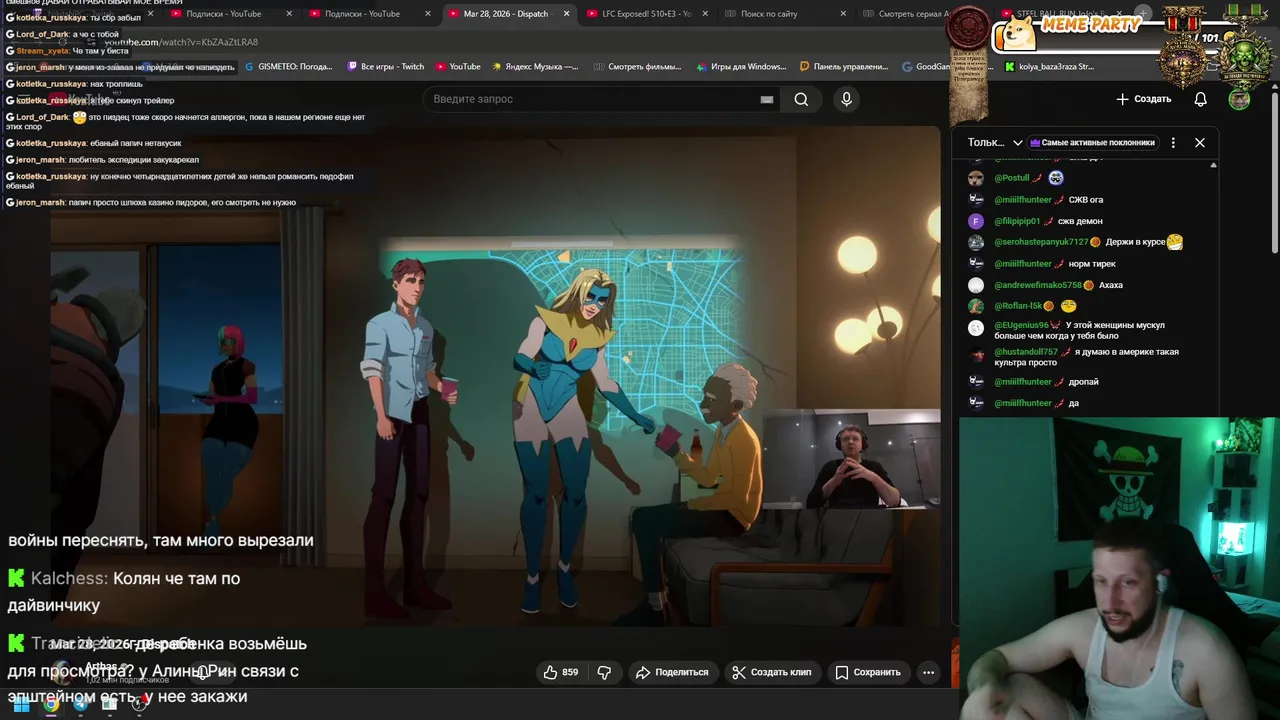Viewport: 1280px width, 720px height.
Task: Open GoodGame bookmark
Action: pyautogui.click(x=927, y=67)
